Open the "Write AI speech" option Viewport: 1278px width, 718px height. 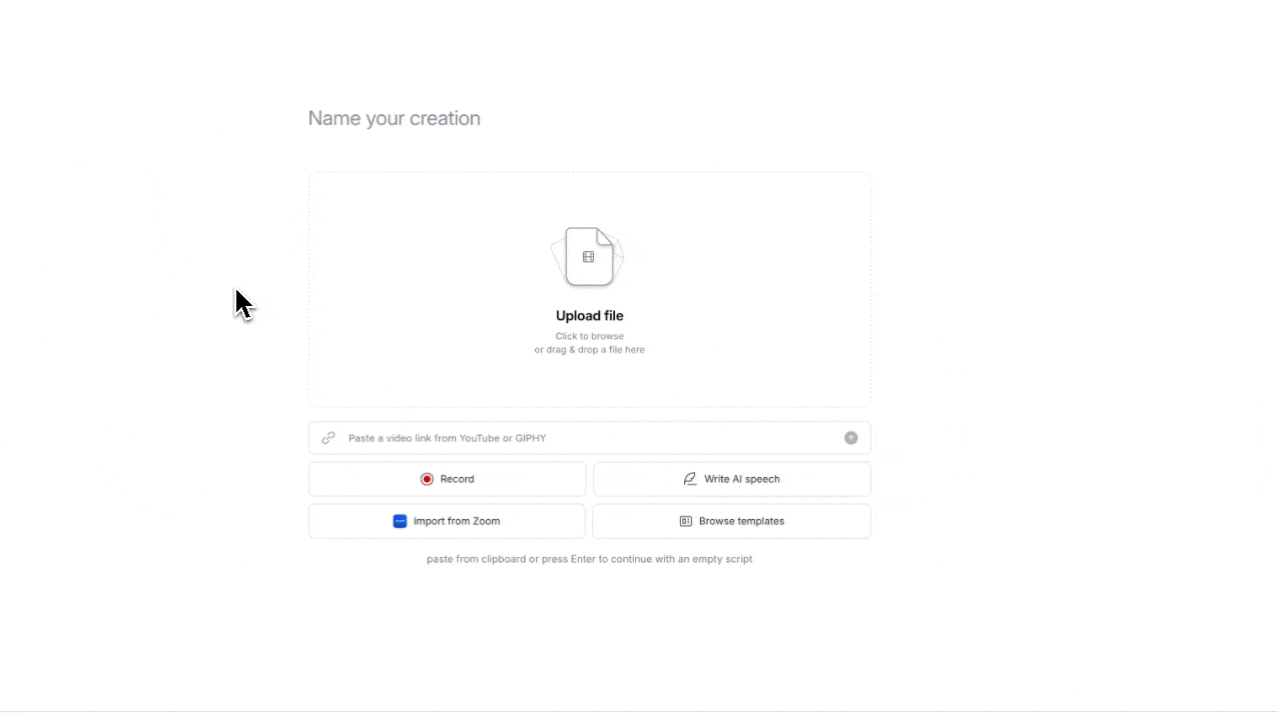(732, 479)
